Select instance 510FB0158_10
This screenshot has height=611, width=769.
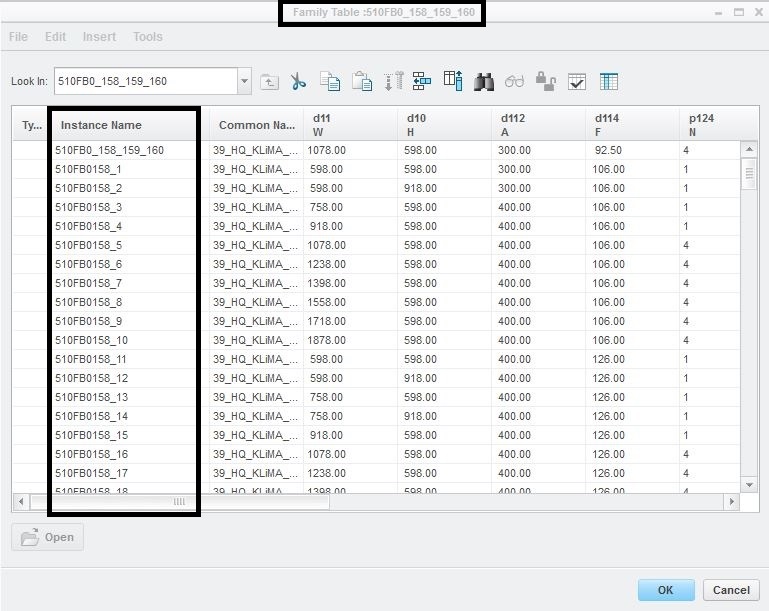pos(91,340)
